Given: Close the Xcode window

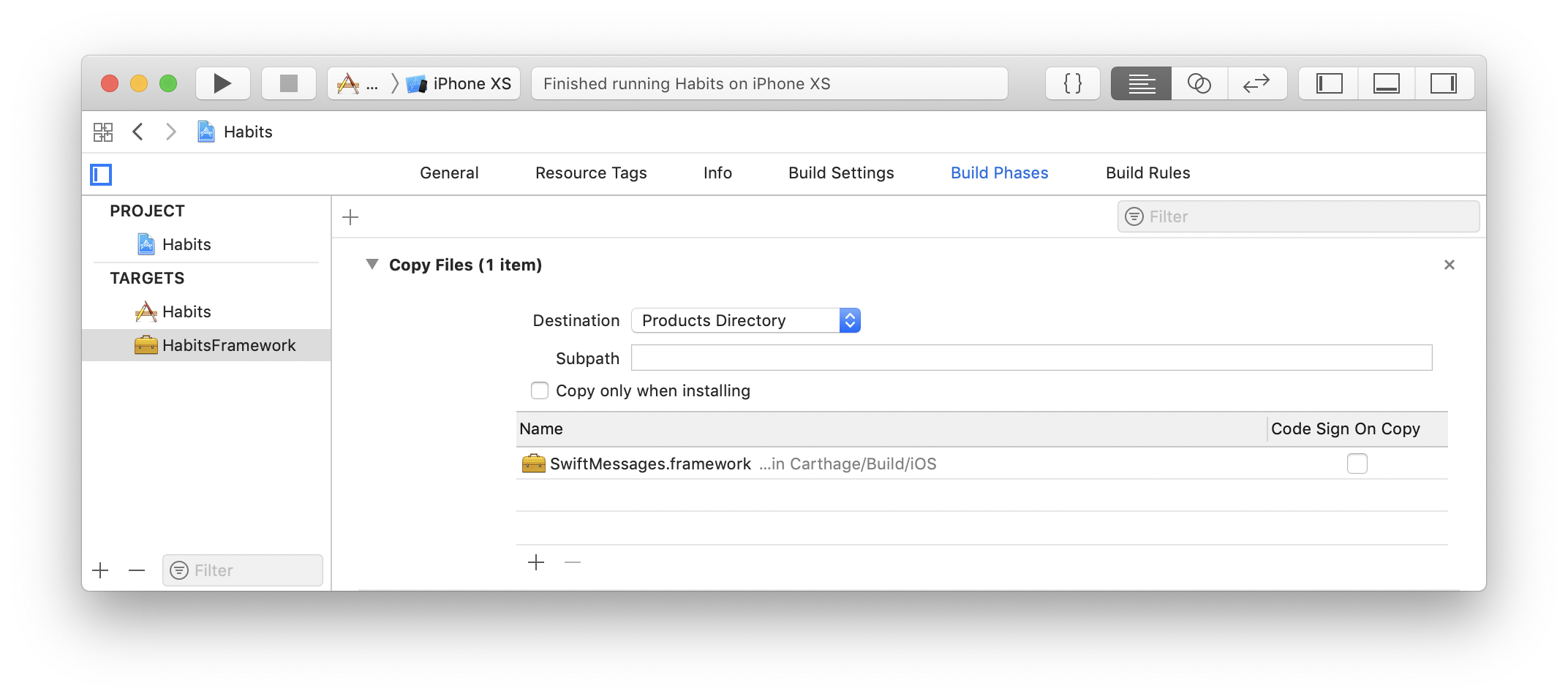Looking at the screenshot, I should pos(110,83).
